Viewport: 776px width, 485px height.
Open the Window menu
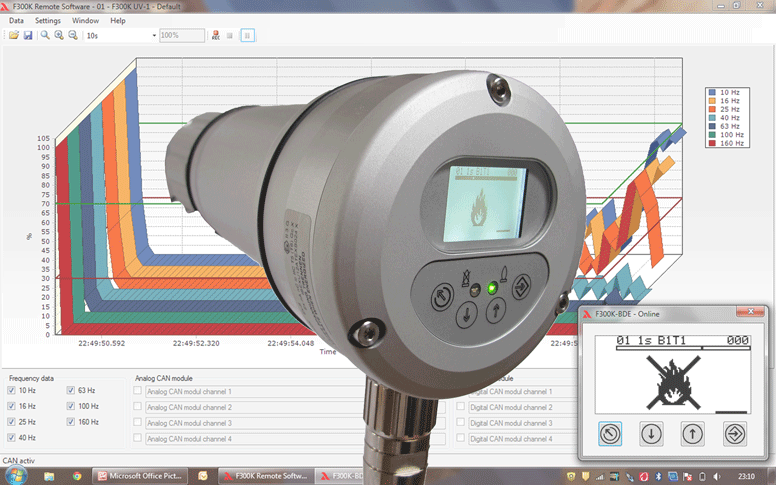pyautogui.click(x=85, y=21)
